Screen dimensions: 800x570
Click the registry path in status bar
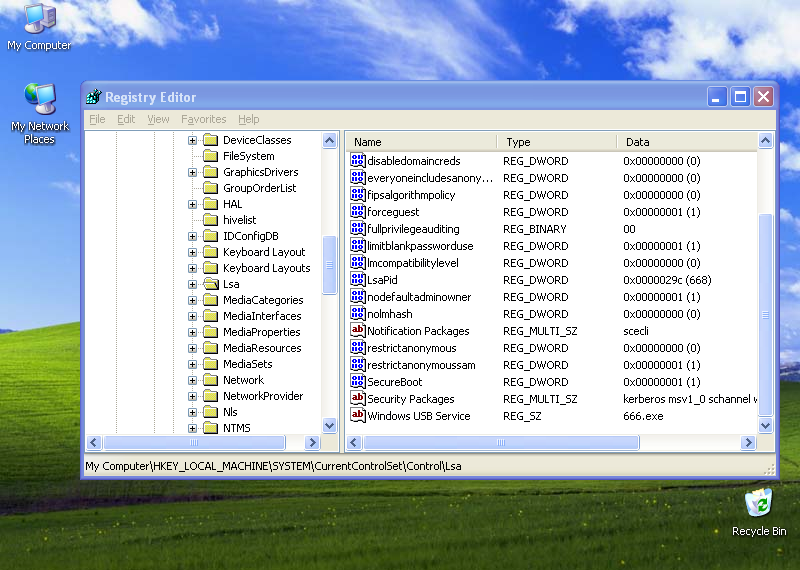273,466
